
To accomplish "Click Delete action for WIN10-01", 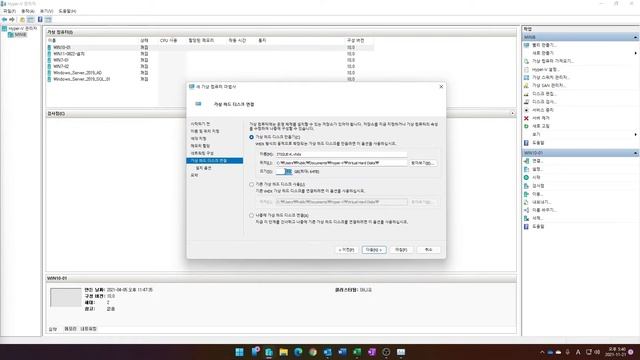I will 537,218.
